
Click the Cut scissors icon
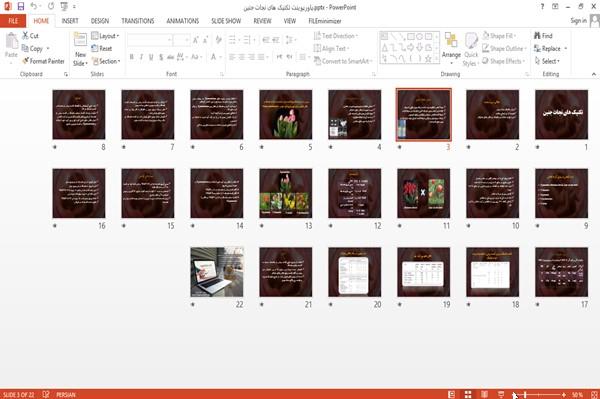25,36
